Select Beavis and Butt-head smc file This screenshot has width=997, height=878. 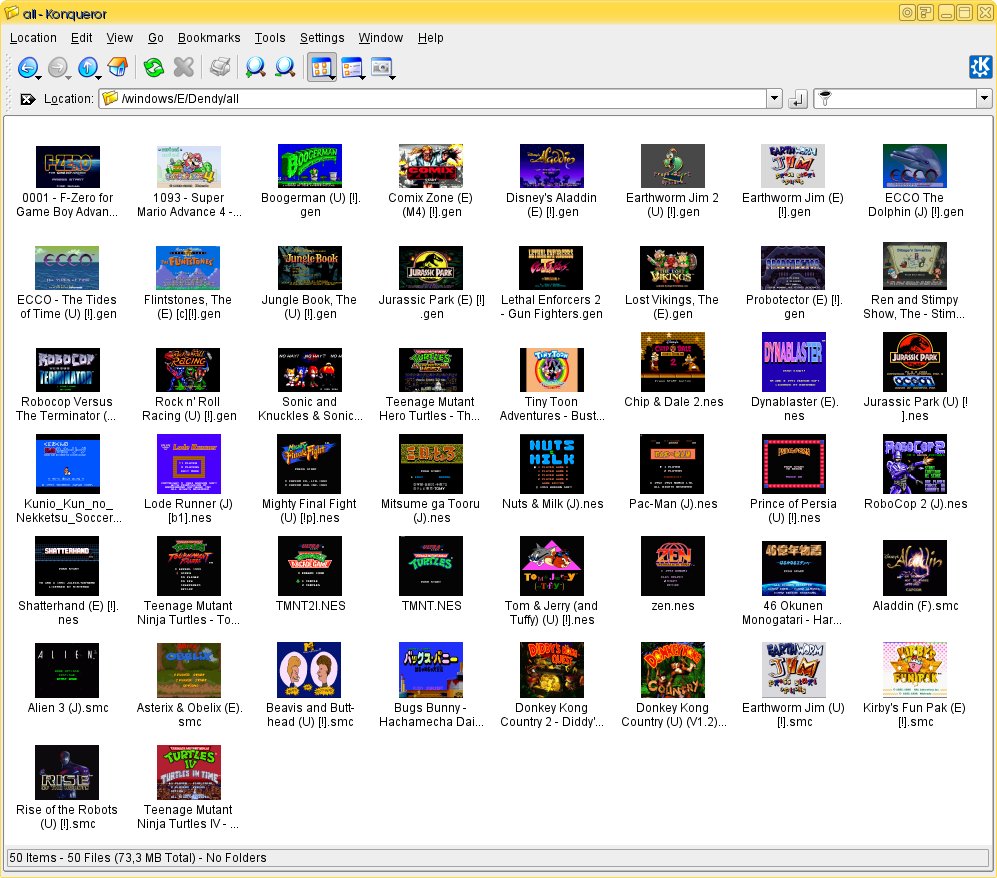click(x=310, y=685)
